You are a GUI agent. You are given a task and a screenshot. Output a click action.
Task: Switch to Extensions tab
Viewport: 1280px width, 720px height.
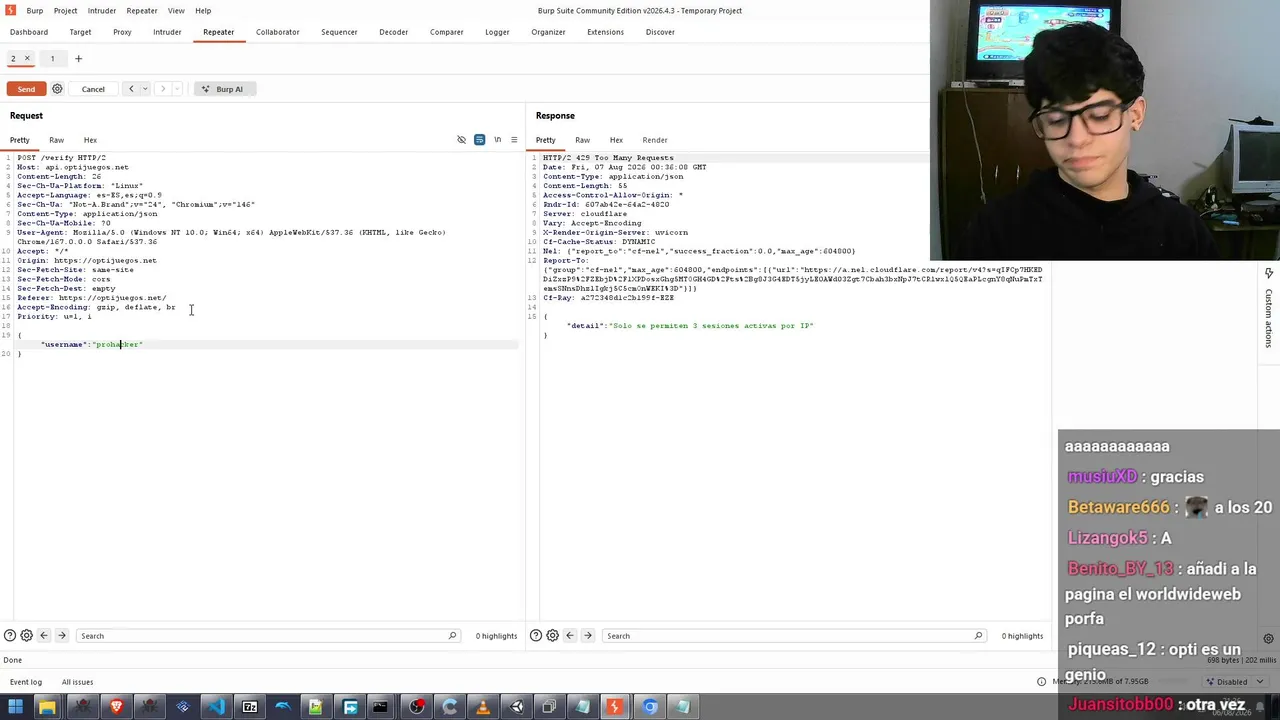[x=605, y=32]
